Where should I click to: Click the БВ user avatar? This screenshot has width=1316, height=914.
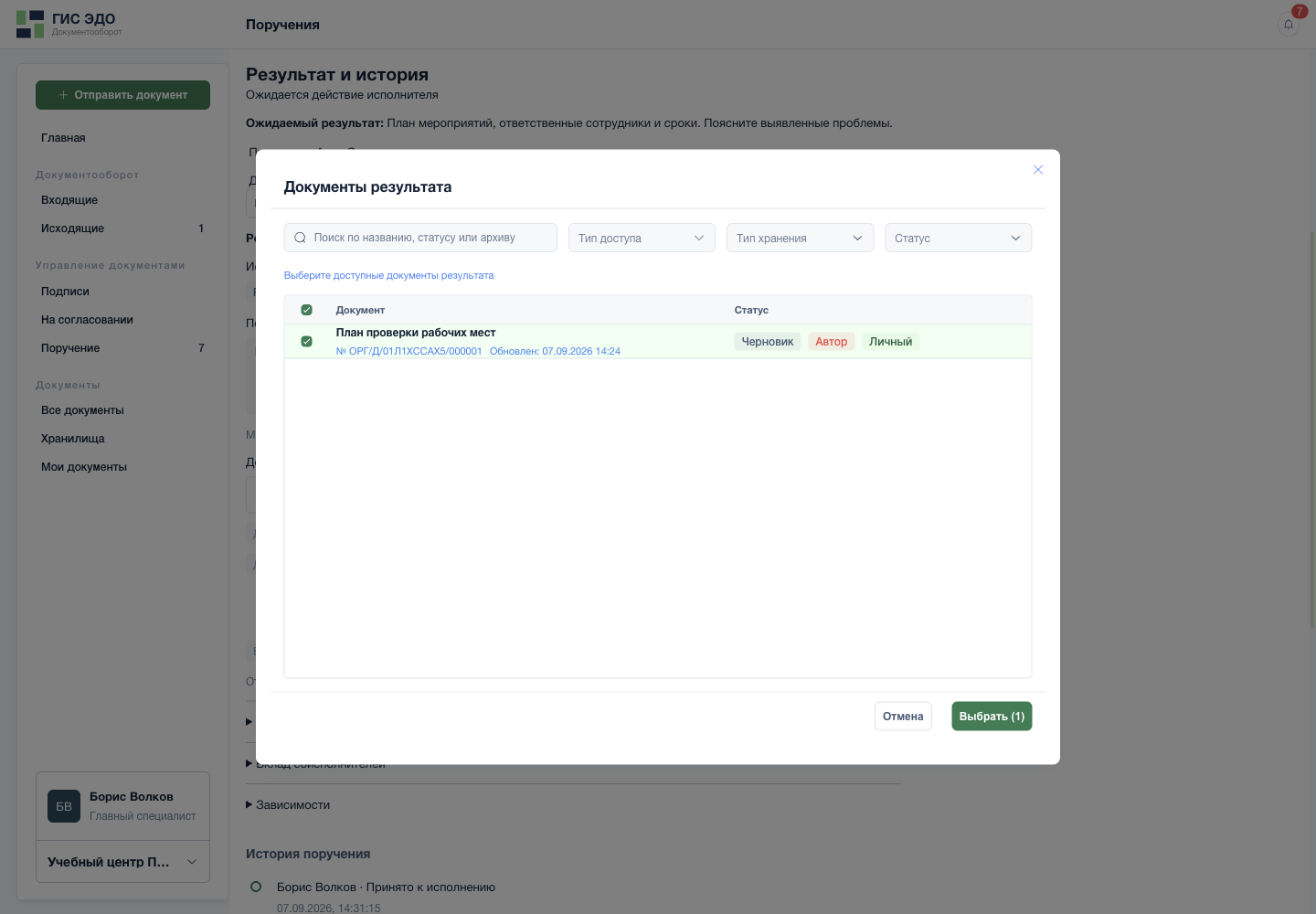(64, 806)
